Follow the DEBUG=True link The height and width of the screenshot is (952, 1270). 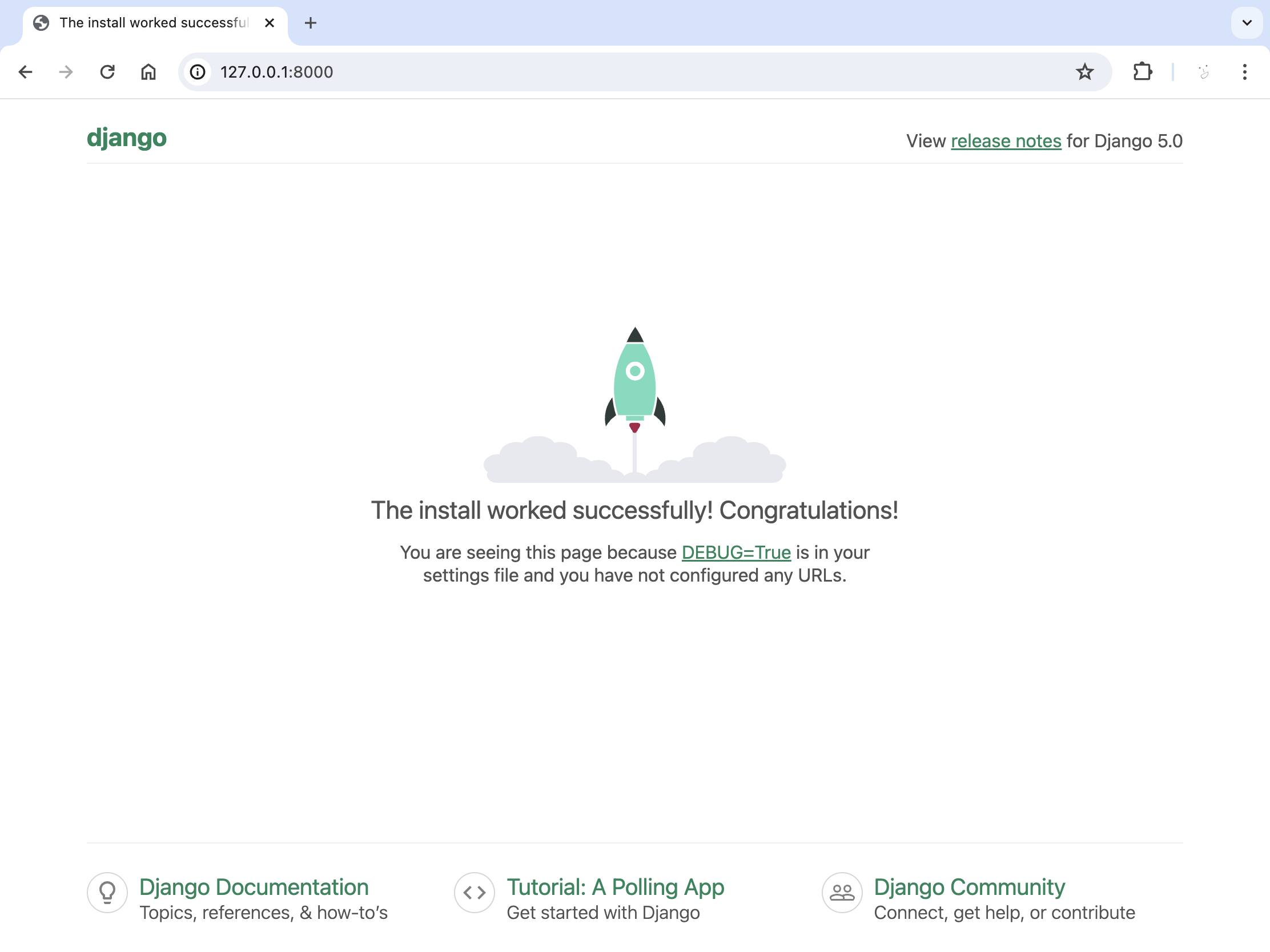pyautogui.click(x=736, y=552)
